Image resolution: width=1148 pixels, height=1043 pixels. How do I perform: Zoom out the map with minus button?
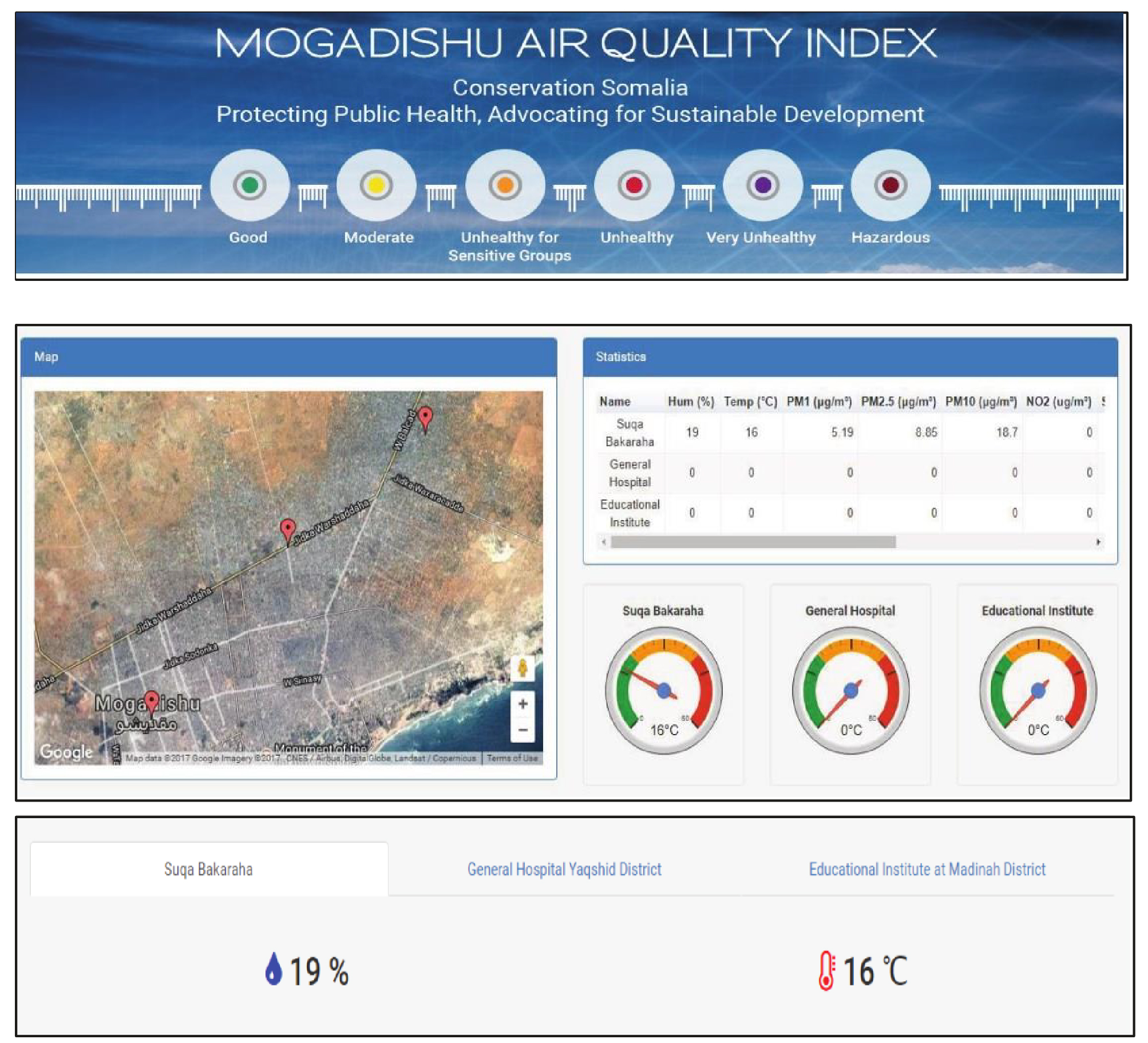(x=522, y=729)
